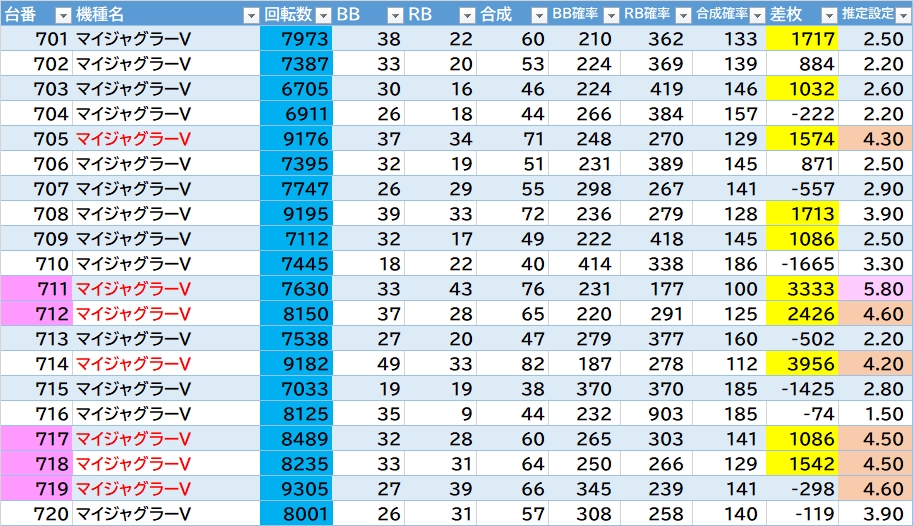Select RB cell 43 in row 711

tap(441, 288)
